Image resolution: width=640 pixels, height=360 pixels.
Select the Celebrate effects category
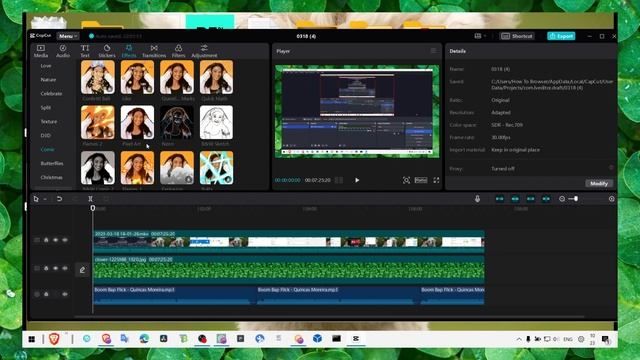[x=51, y=93]
